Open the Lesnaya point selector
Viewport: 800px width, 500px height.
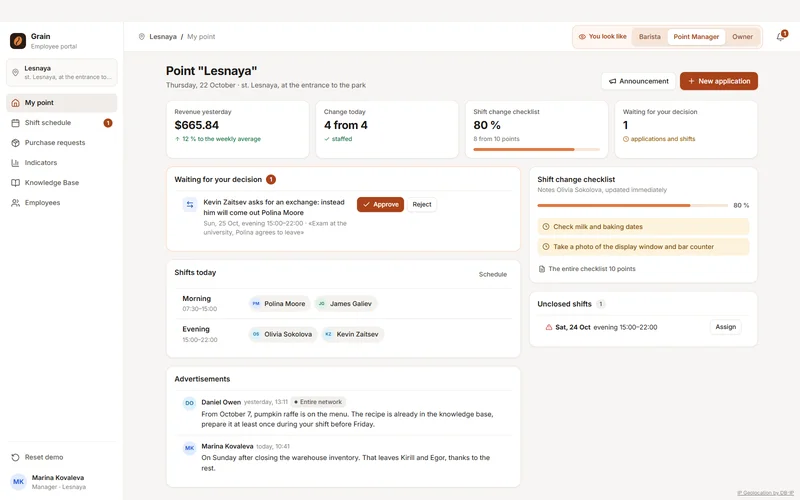[x=62, y=72]
